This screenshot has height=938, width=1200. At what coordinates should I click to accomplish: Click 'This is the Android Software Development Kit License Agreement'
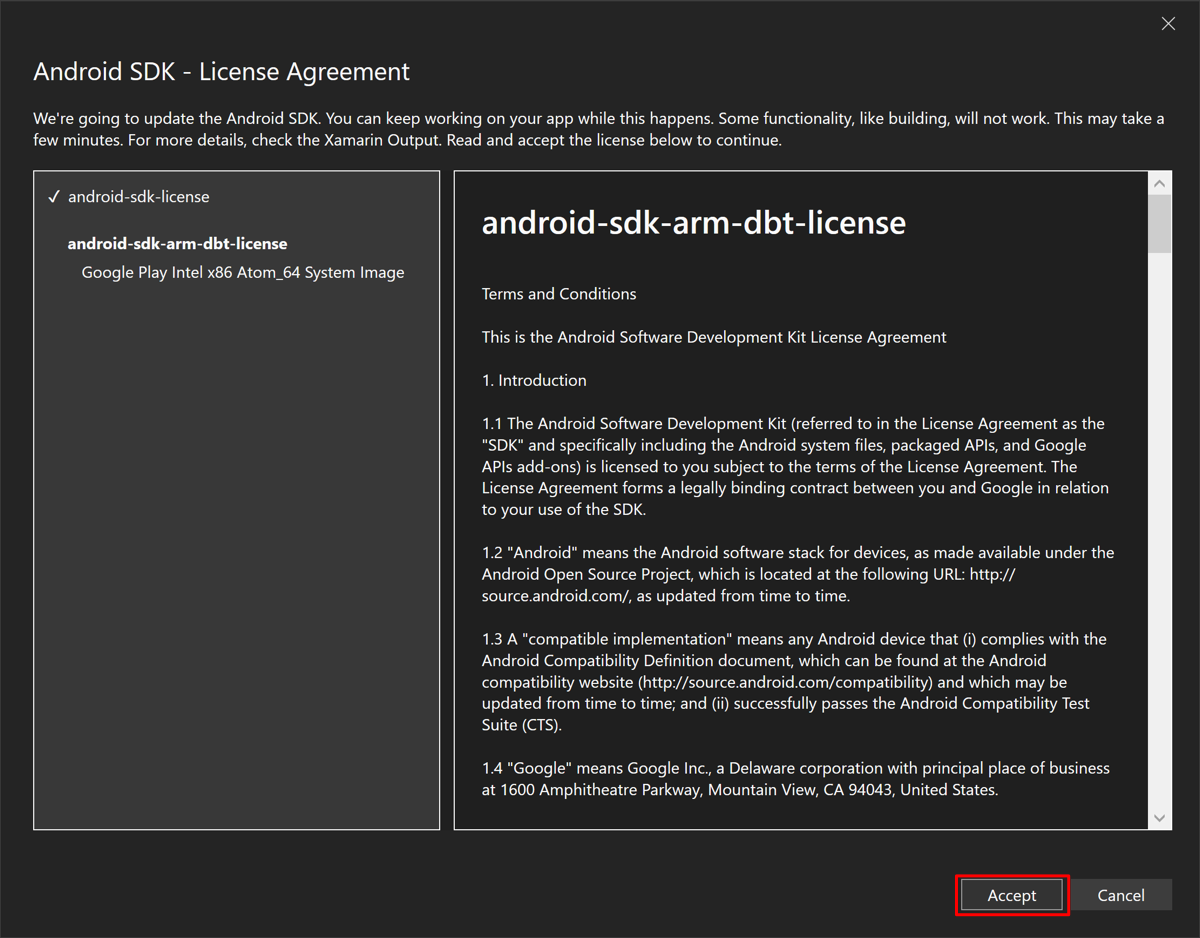[x=714, y=337]
